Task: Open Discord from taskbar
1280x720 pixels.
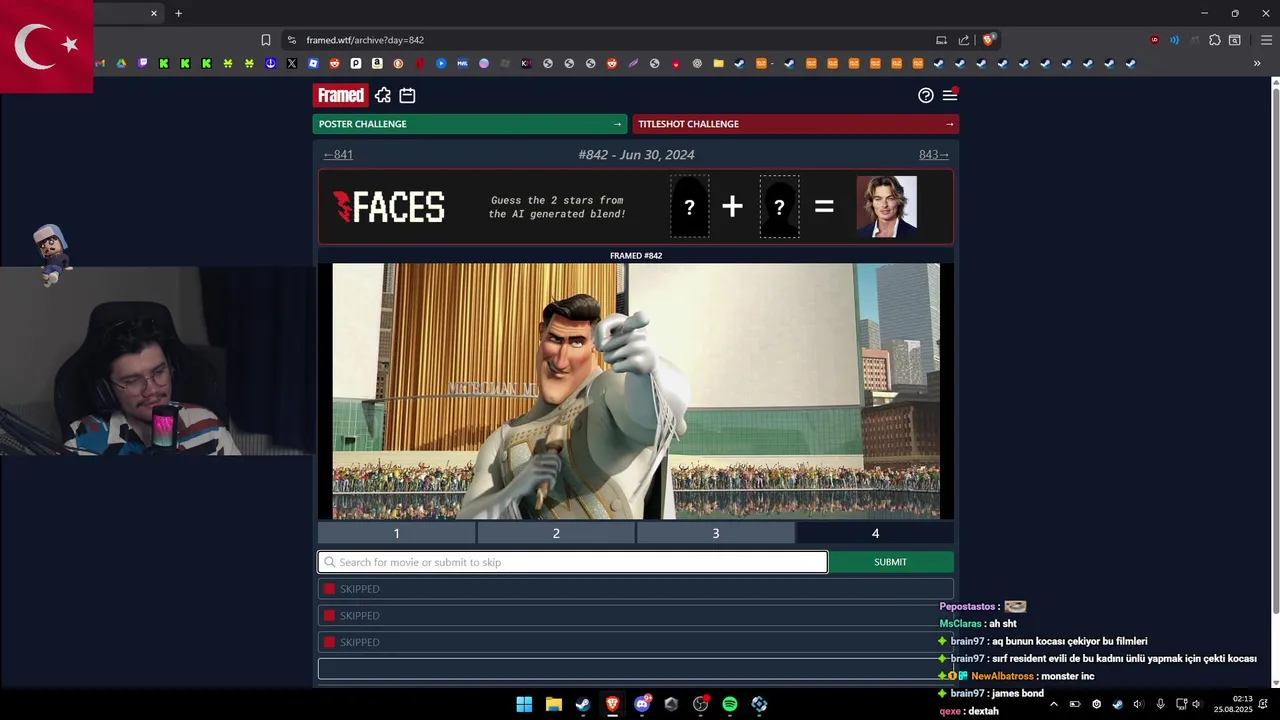Action: 642,704
